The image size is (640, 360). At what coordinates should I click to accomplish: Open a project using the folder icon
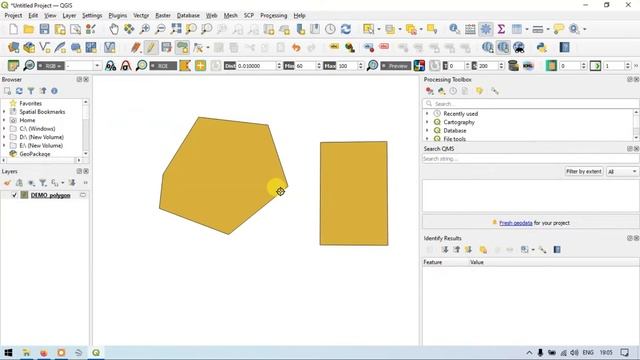tap(29, 29)
